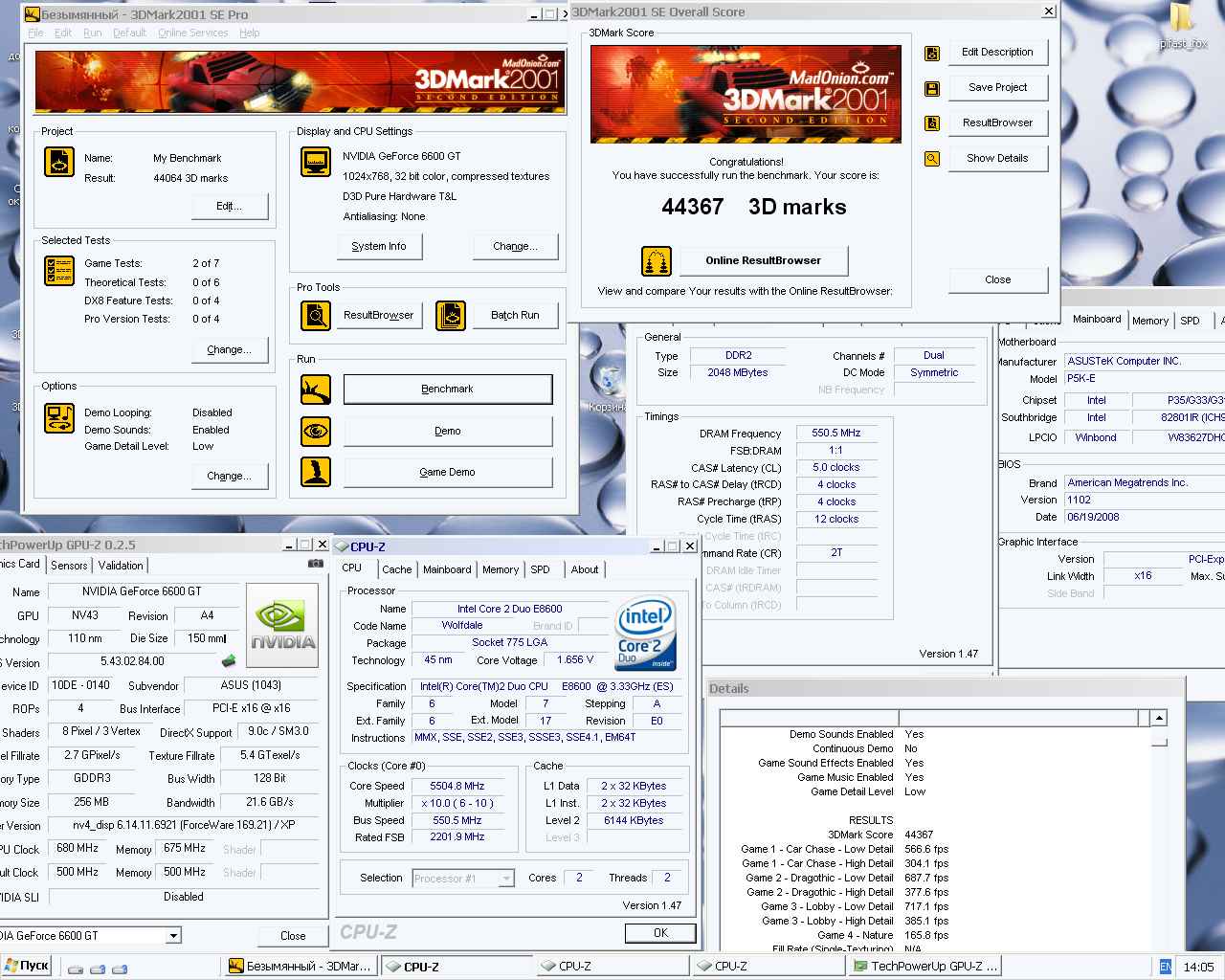Click the Game Demo button
Viewport: 1225px width, 980px height.
coord(448,473)
